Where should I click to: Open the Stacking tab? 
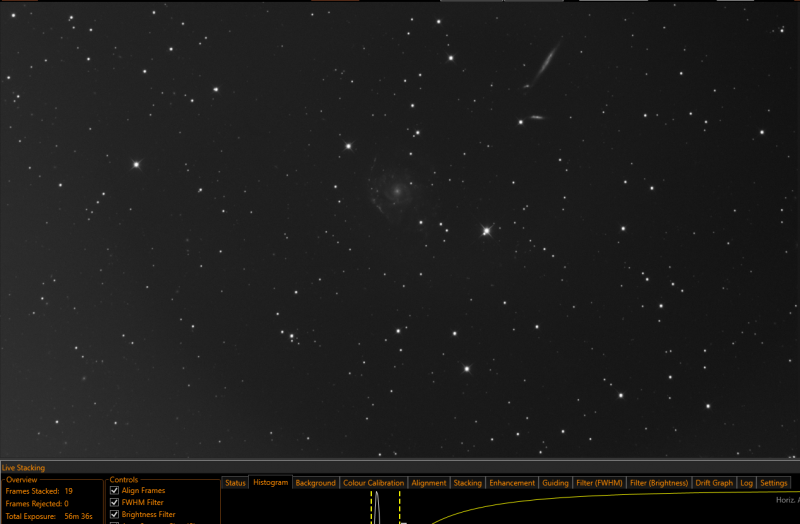(467, 483)
